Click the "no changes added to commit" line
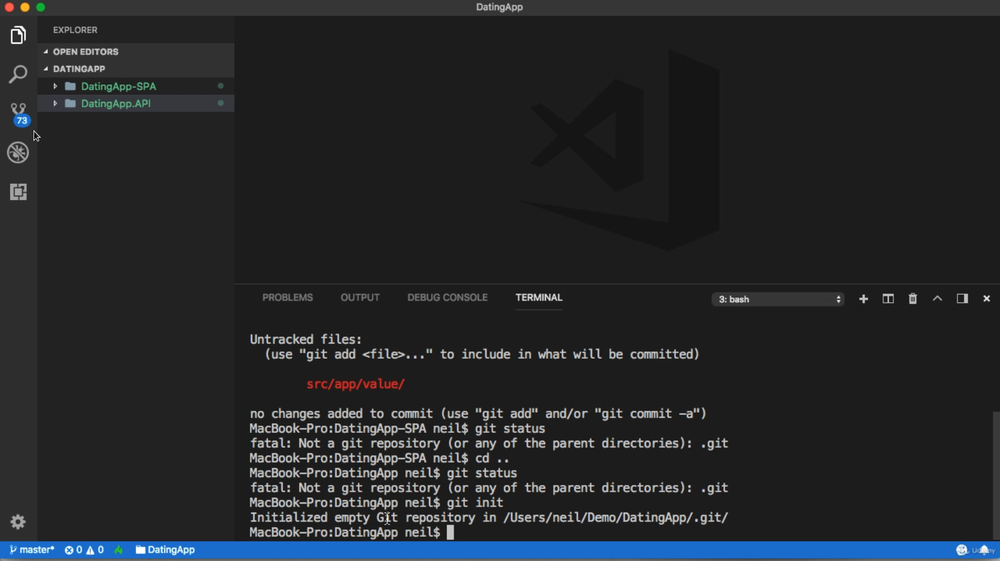 pyautogui.click(x=478, y=414)
